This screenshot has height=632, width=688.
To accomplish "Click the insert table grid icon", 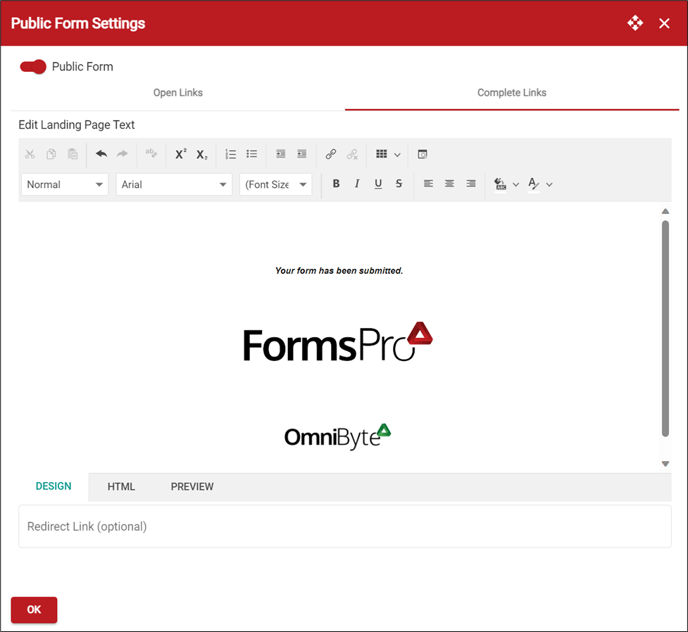I will pyautogui.click(x=382, y=154).
